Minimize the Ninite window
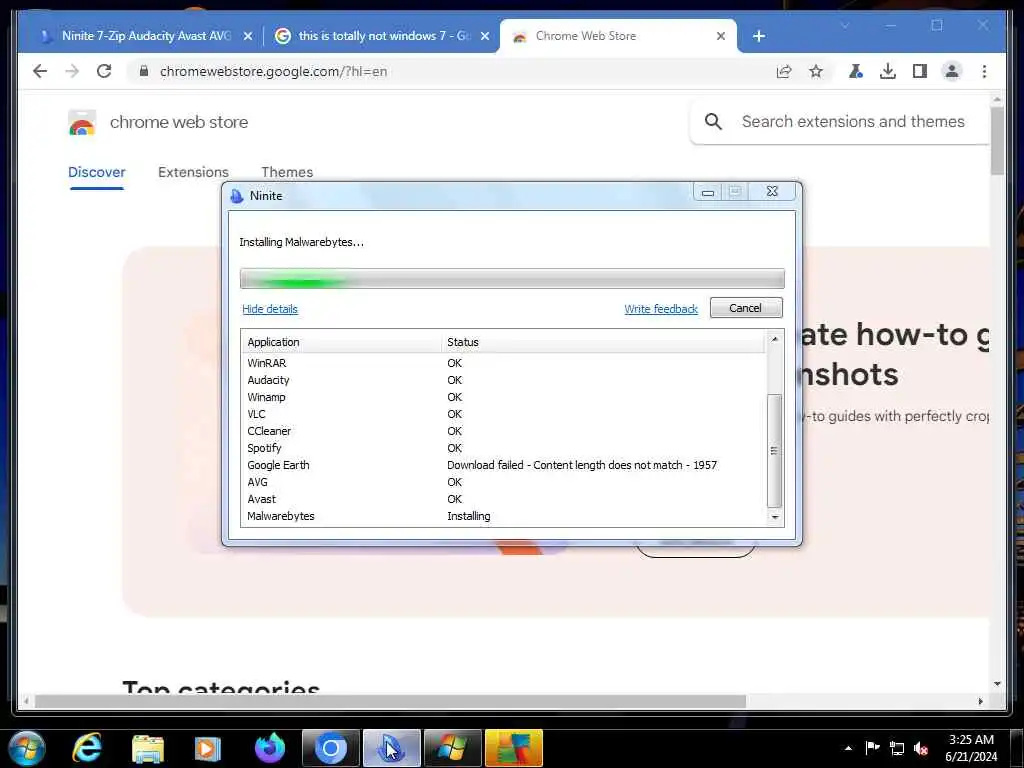Viewport: 1024px width, 768px height. [708, 193]
